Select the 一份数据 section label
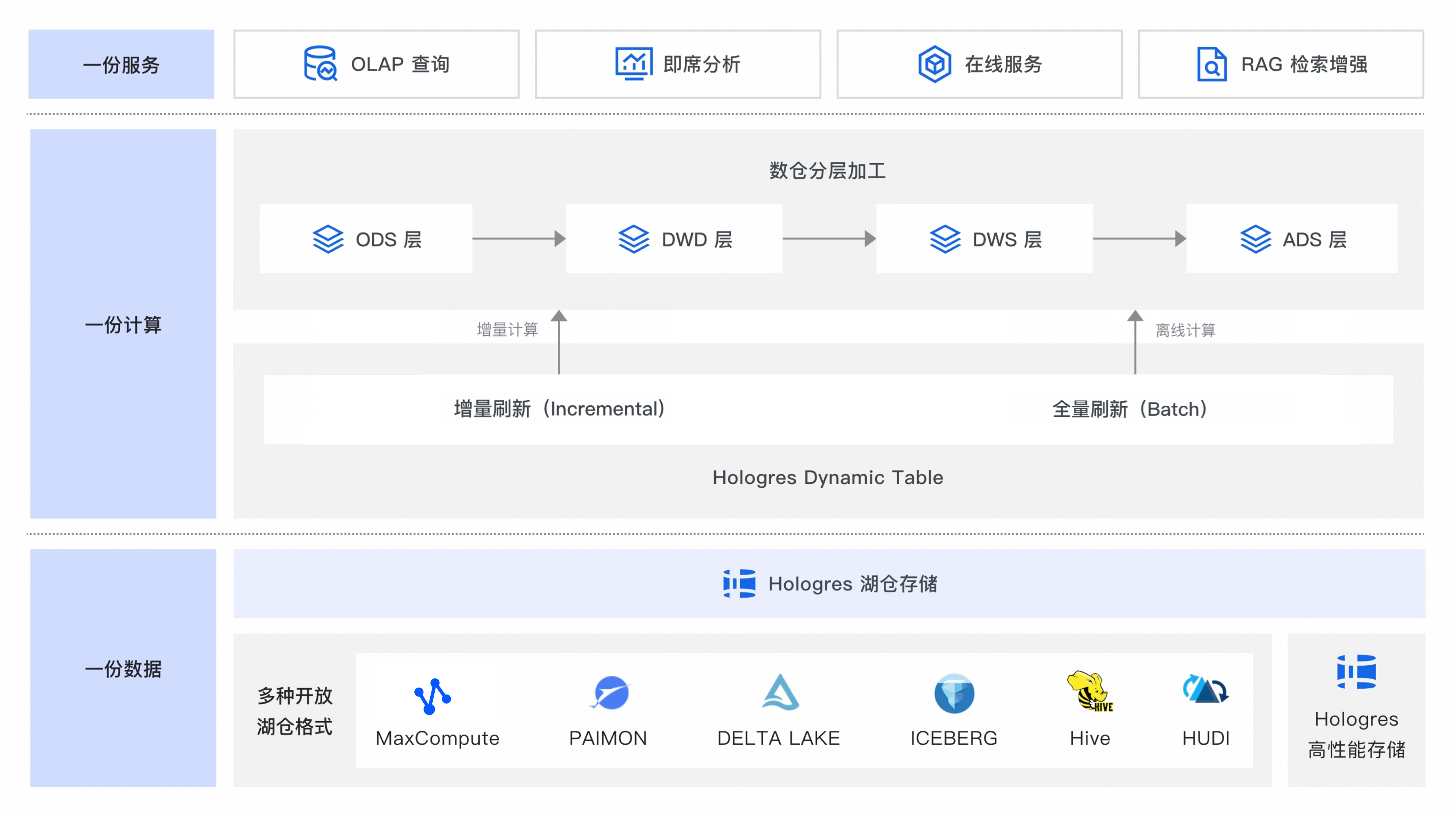 [123, 669]
